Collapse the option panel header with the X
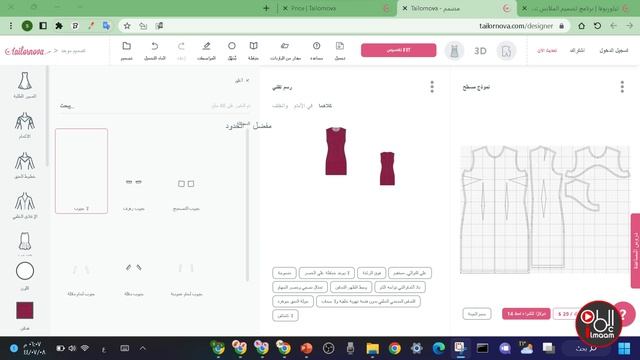 click(247, 80)
